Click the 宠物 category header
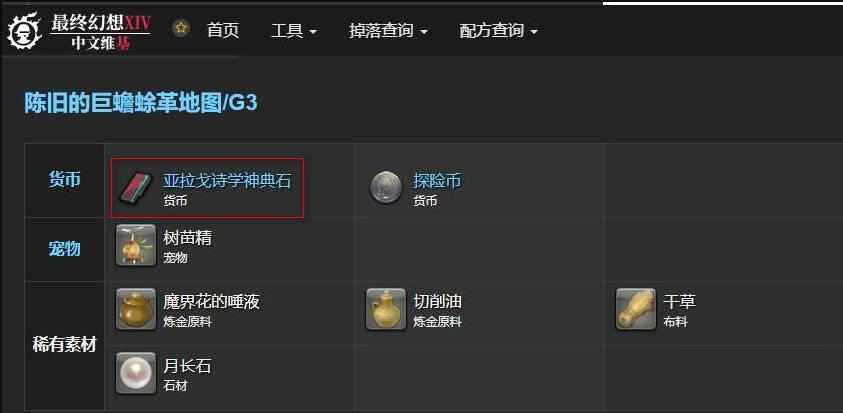 pos(65,248)
